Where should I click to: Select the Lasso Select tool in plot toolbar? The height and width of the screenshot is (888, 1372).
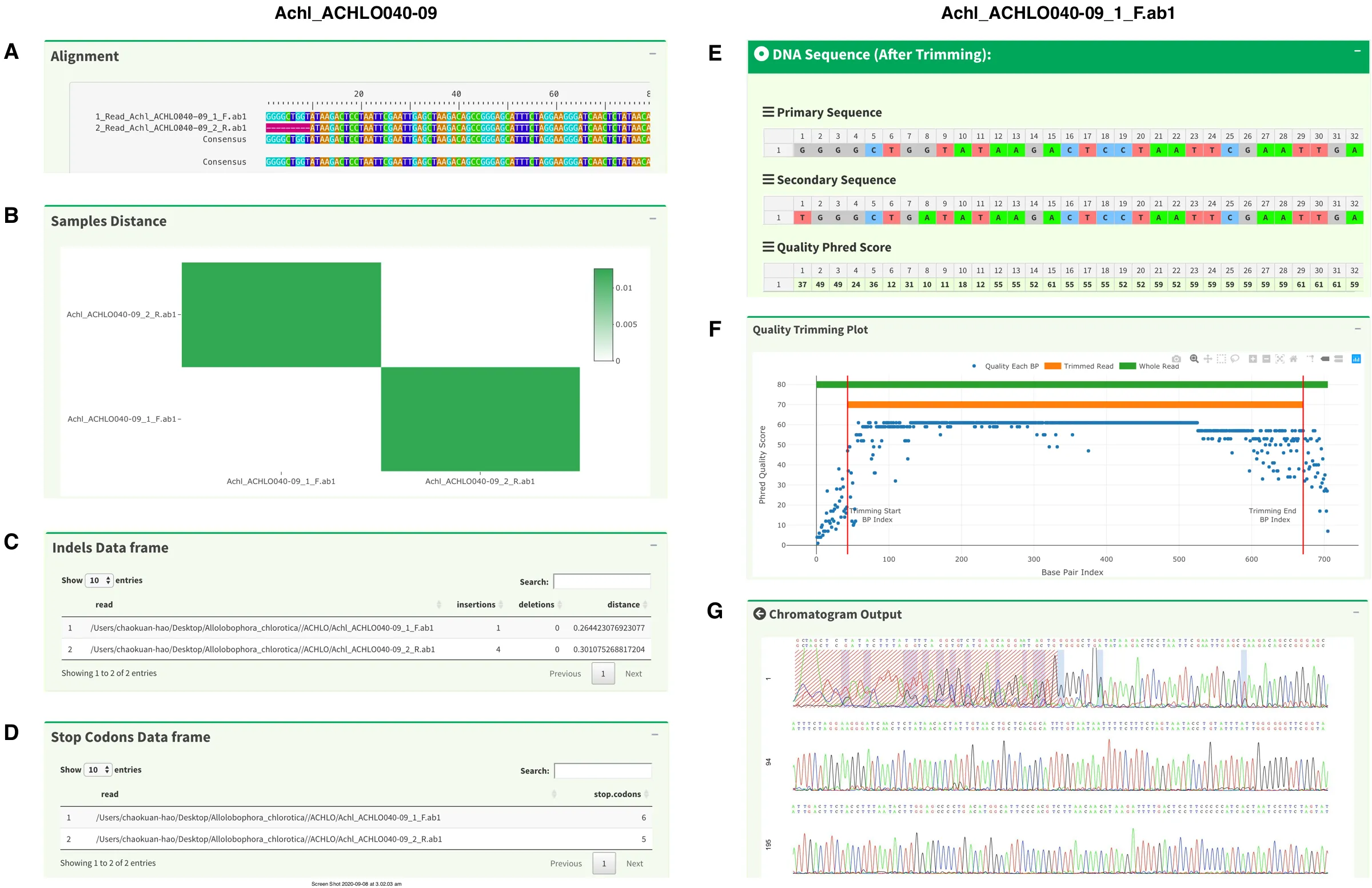[x=1235, y=359]
